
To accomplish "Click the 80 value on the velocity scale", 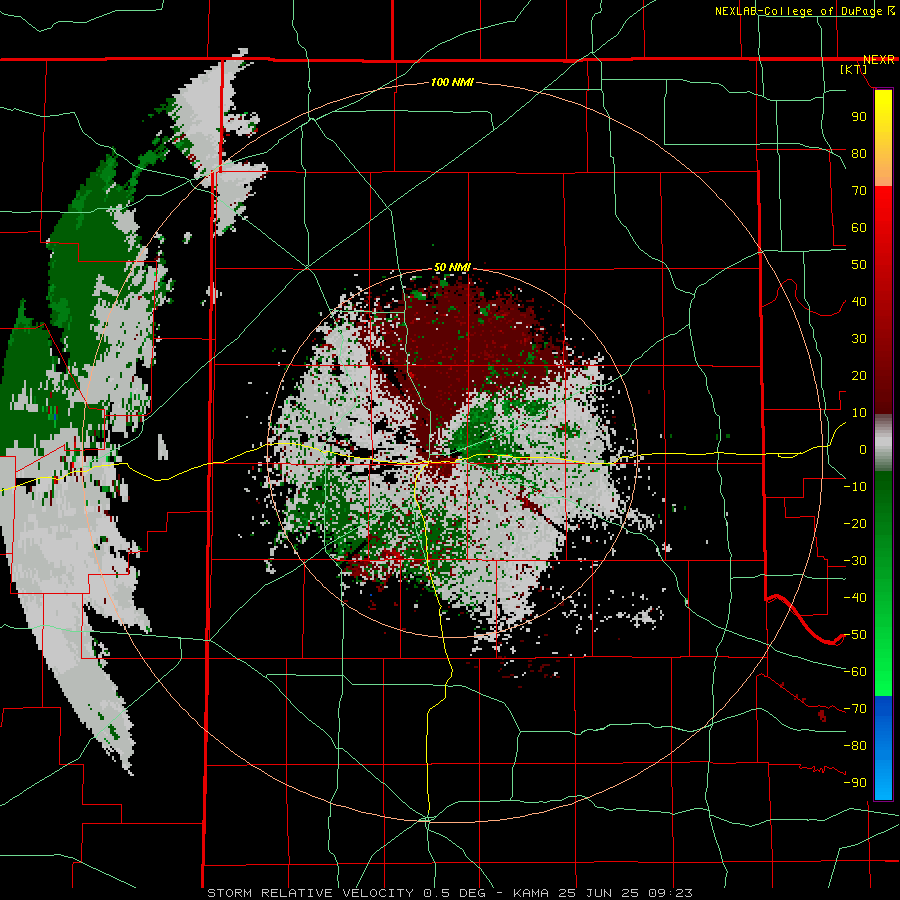I will pos(859,153).
